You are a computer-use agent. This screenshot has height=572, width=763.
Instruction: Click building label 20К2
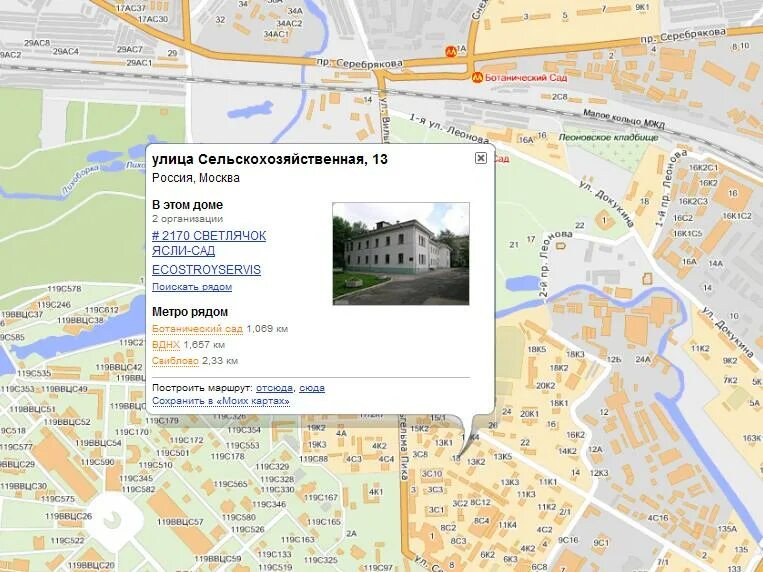(x=545, y=385)
